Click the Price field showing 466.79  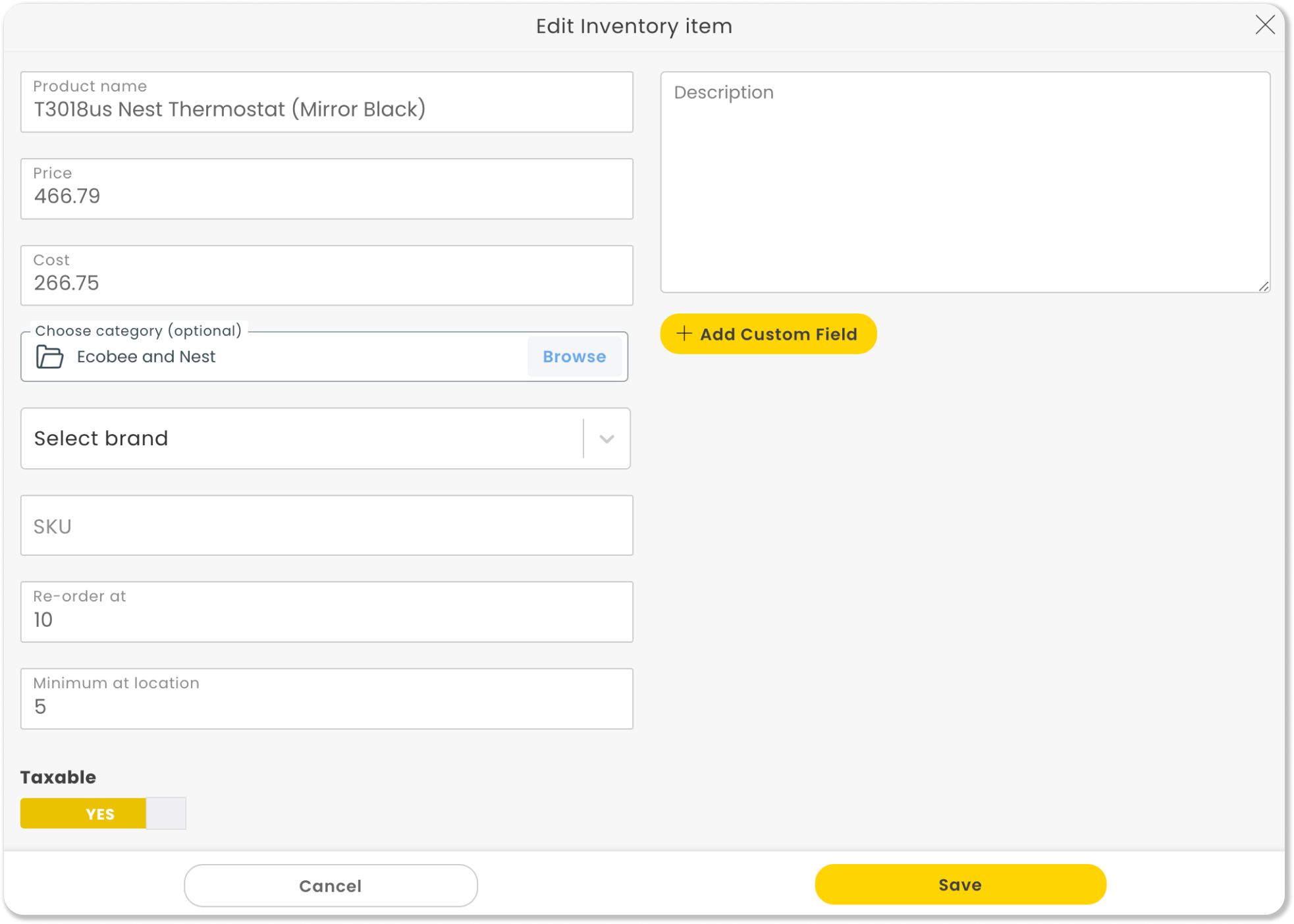tap(327, 189)
